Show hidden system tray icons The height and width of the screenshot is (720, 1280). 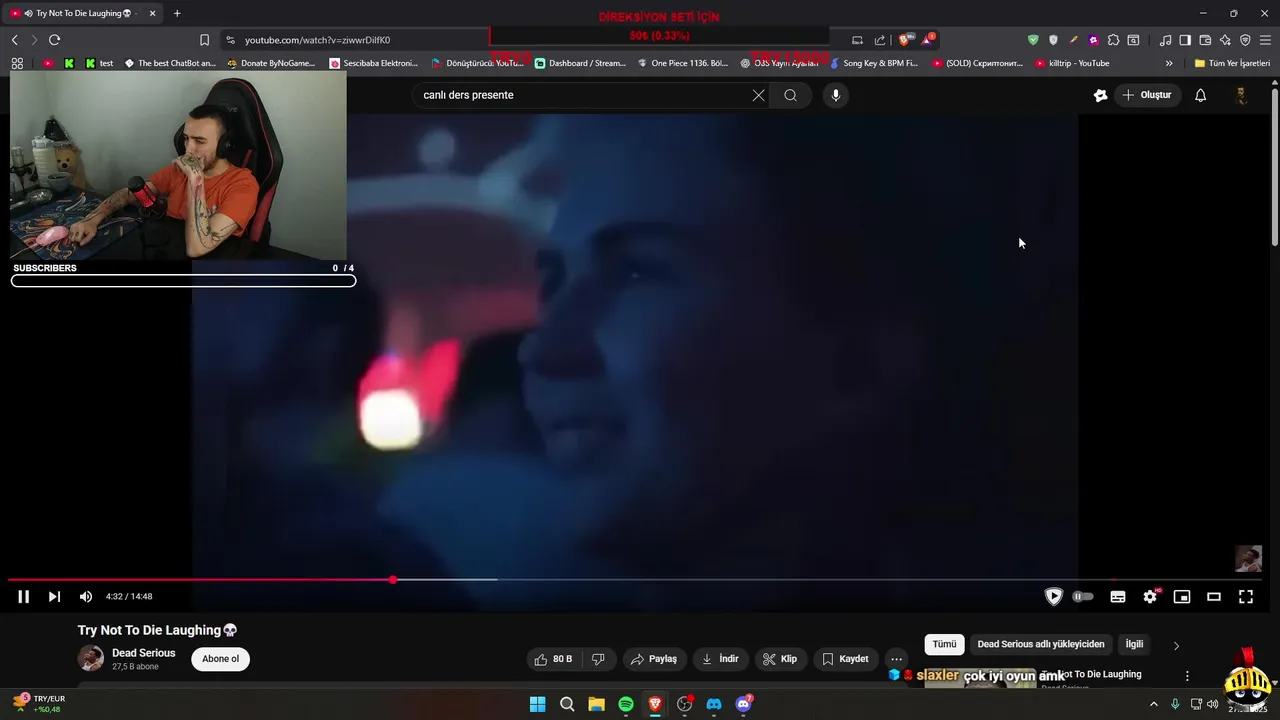(x=1153, y=704)
